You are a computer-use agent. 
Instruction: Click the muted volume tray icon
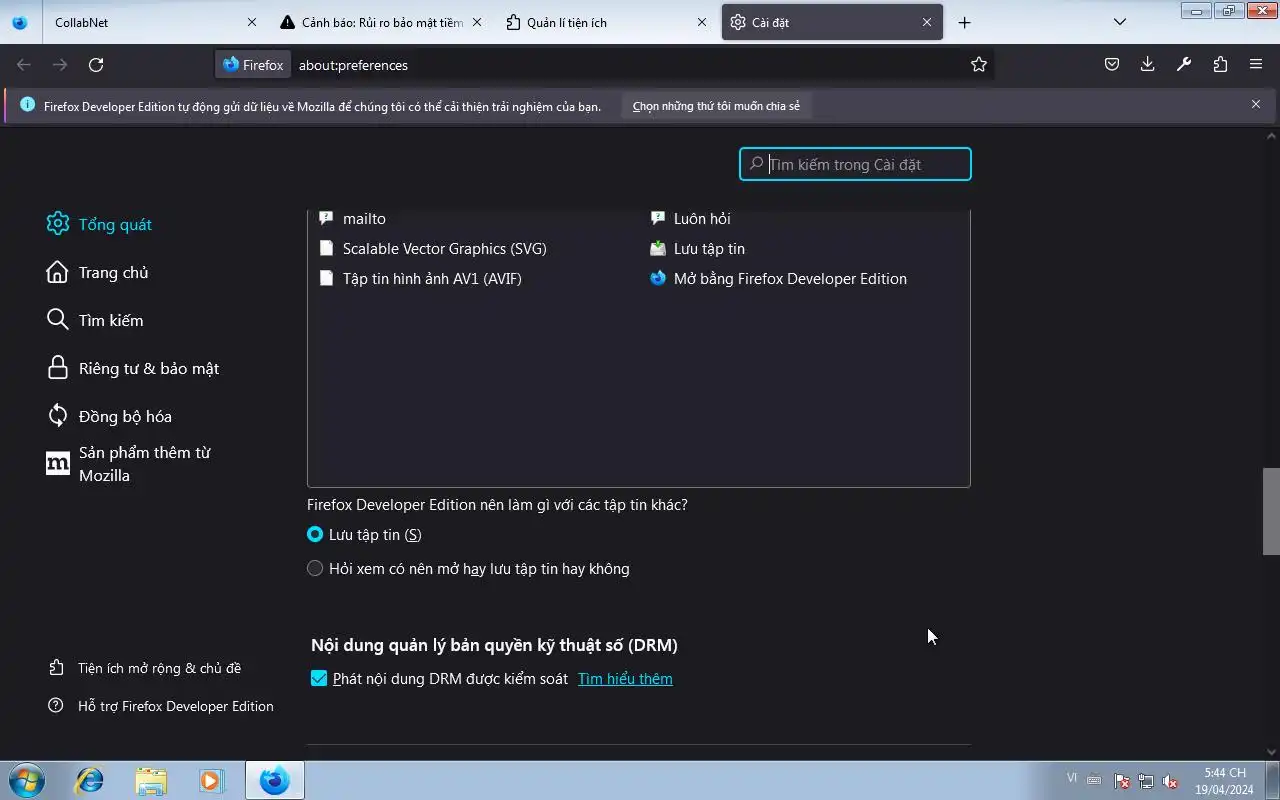[x=1170, y=782]
